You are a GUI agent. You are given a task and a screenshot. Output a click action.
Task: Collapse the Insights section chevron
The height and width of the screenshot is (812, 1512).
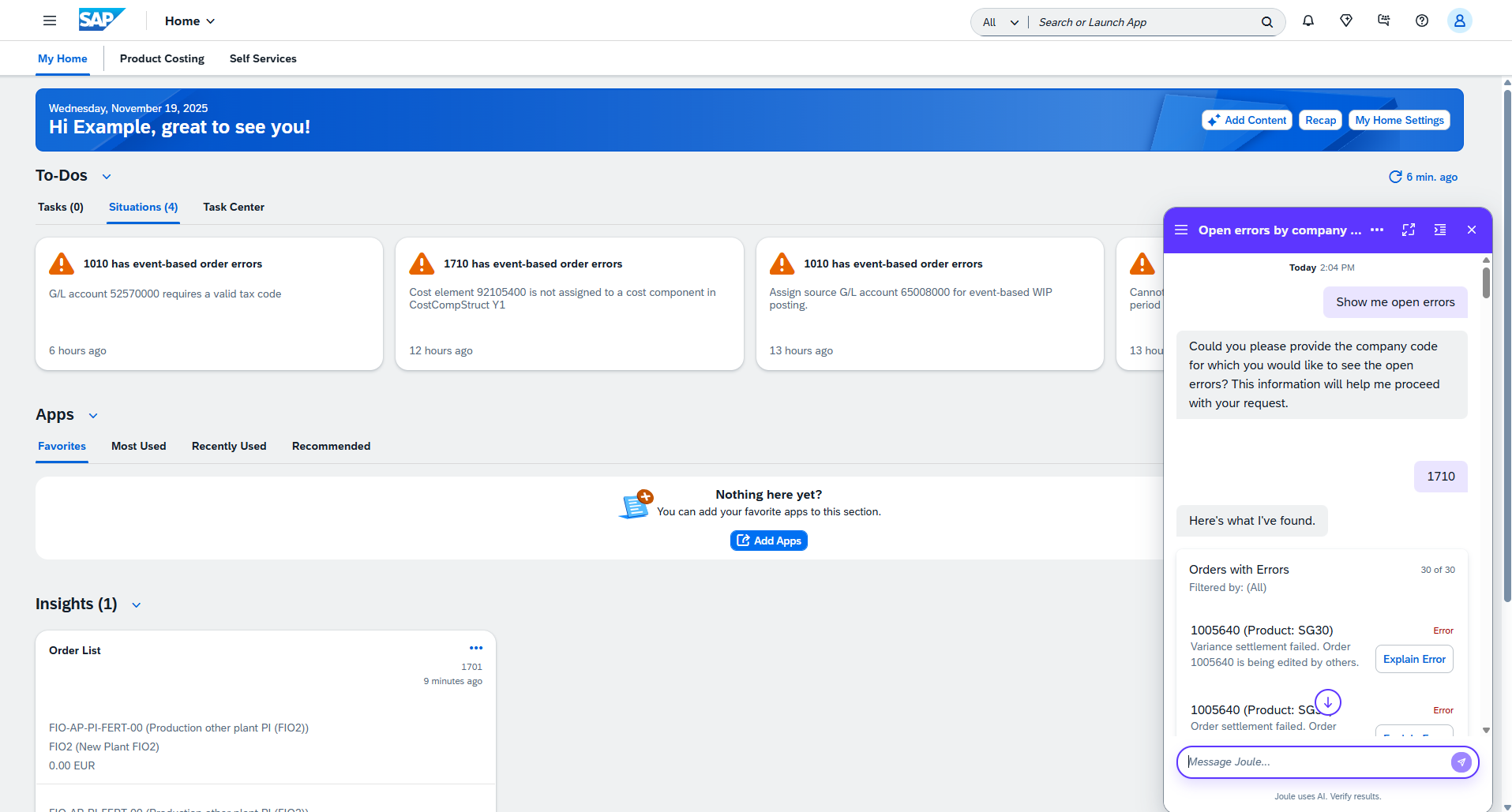(x=136, y=605)
